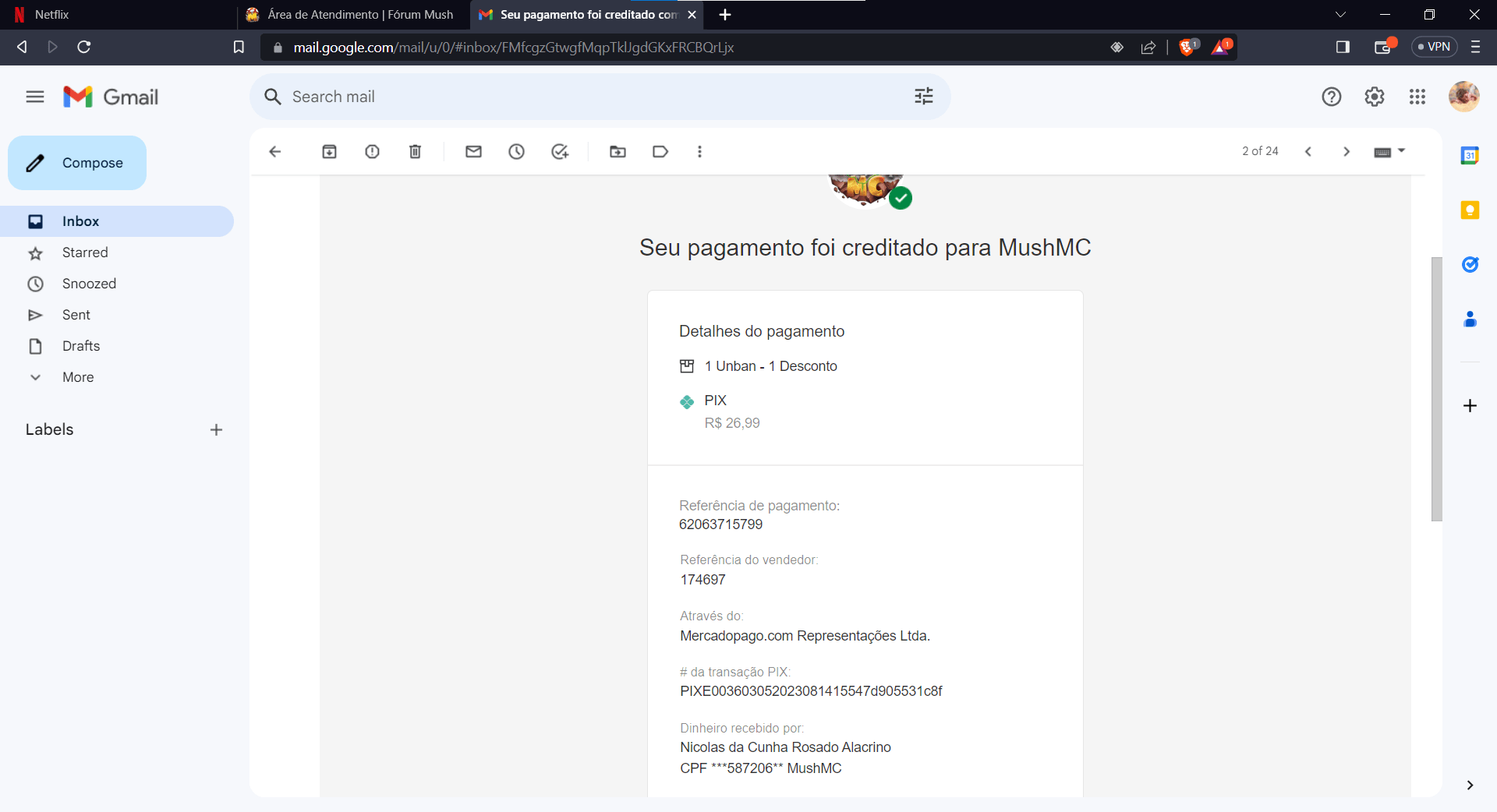
Task: Switch to Netflix tab
Action: coord(117,15)
